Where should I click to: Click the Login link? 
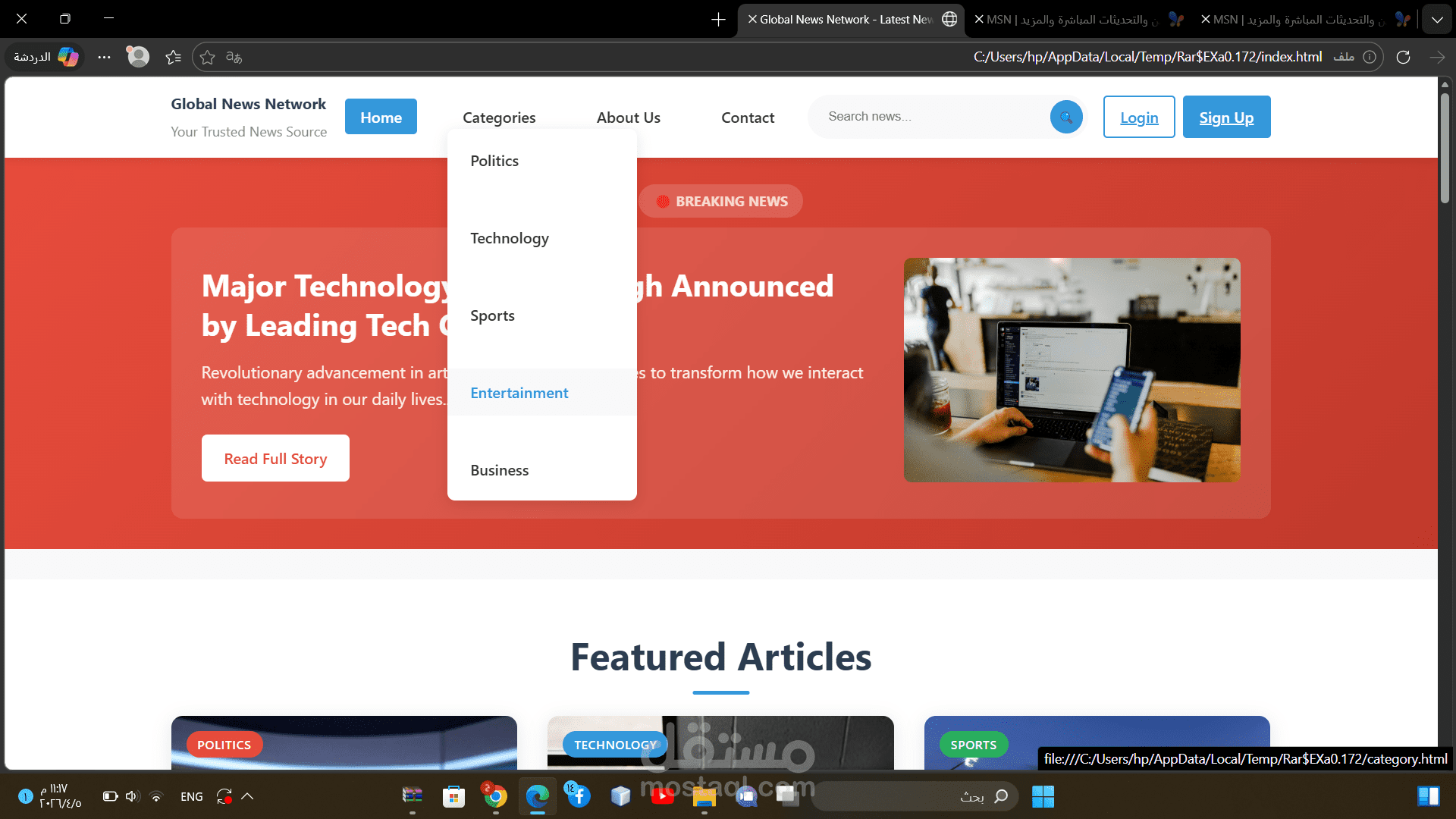(1138, 117)
